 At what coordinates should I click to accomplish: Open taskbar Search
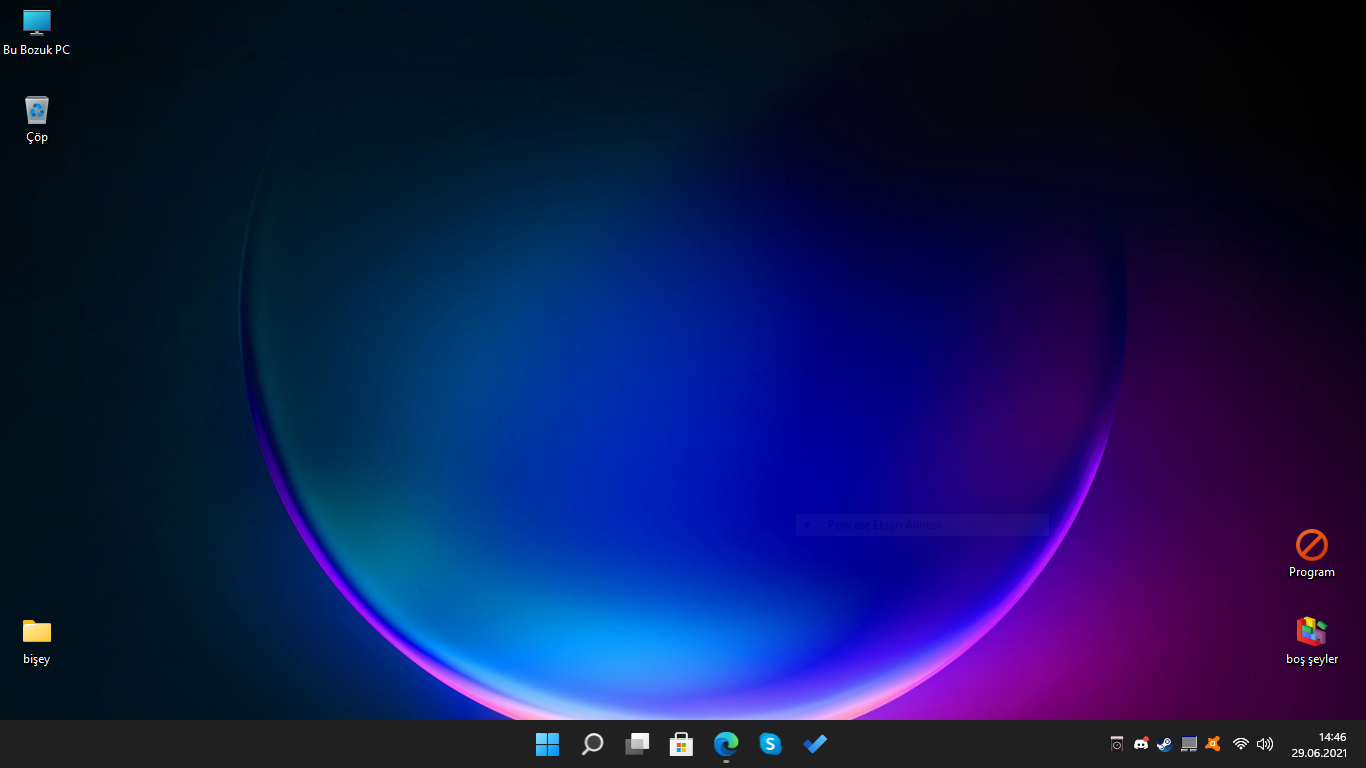coord(592,744)
